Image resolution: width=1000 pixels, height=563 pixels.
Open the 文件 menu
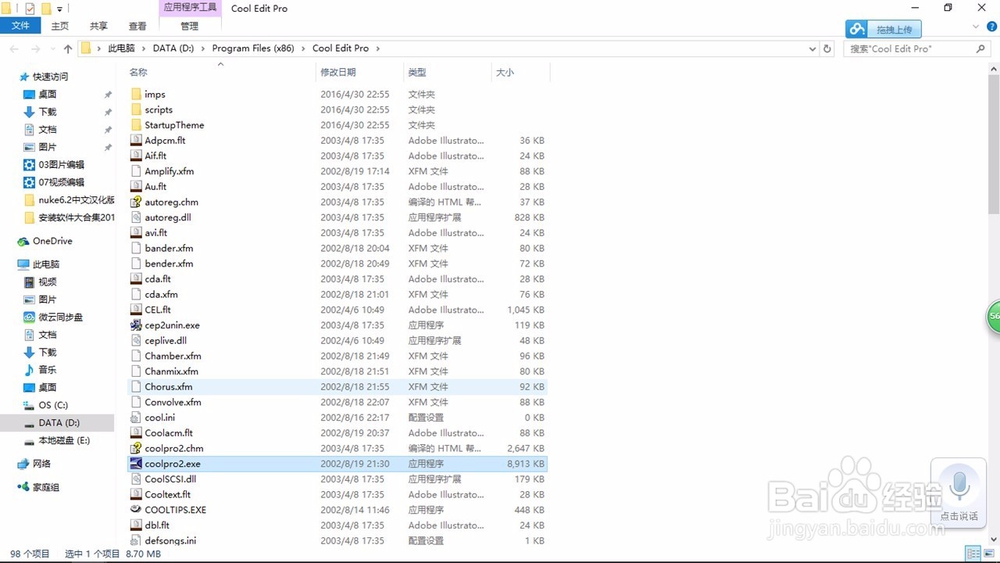pyautogui.click(x=20, y=26)
